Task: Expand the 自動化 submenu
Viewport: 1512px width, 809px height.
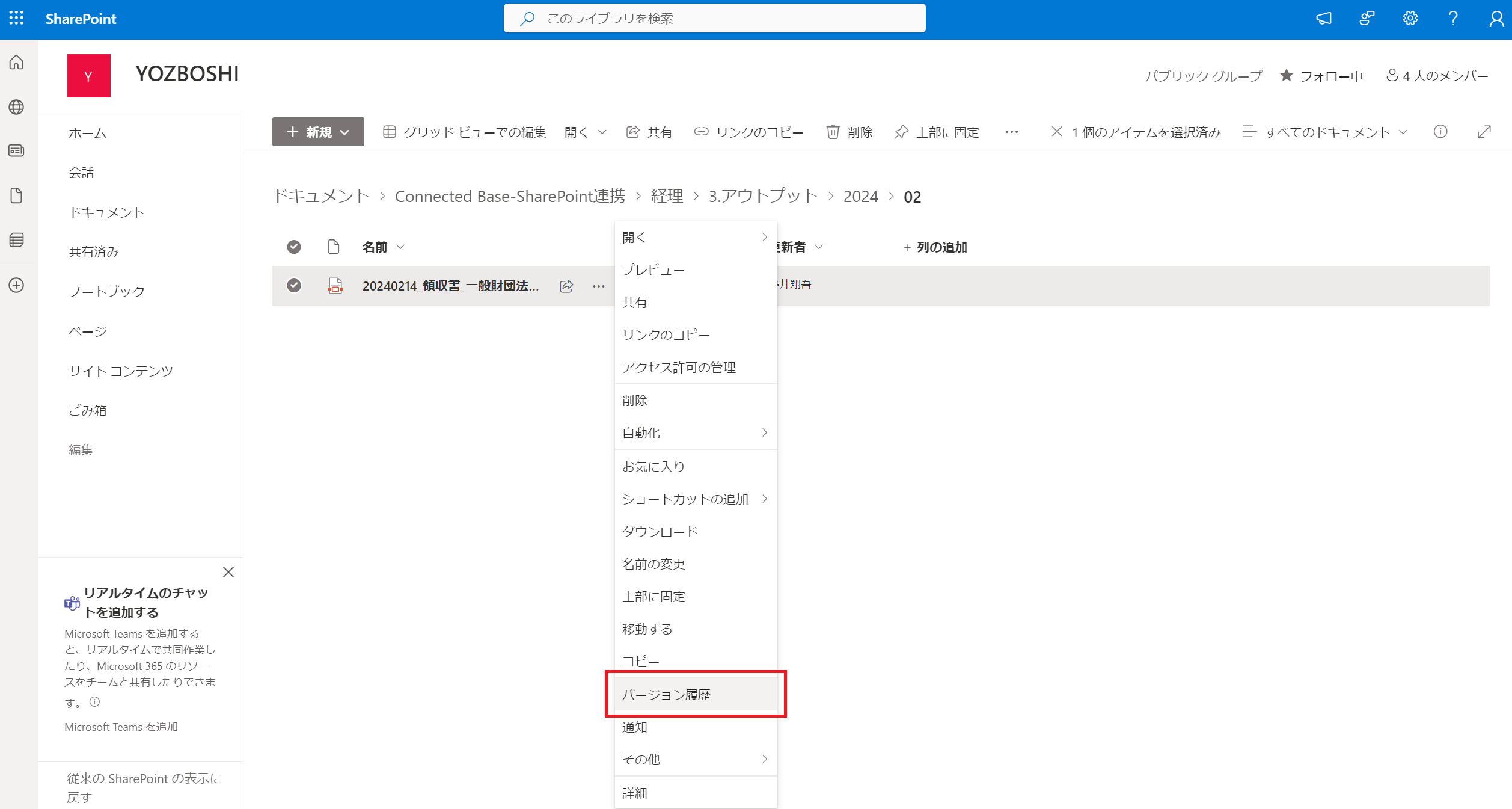Action: coord(696,433)
